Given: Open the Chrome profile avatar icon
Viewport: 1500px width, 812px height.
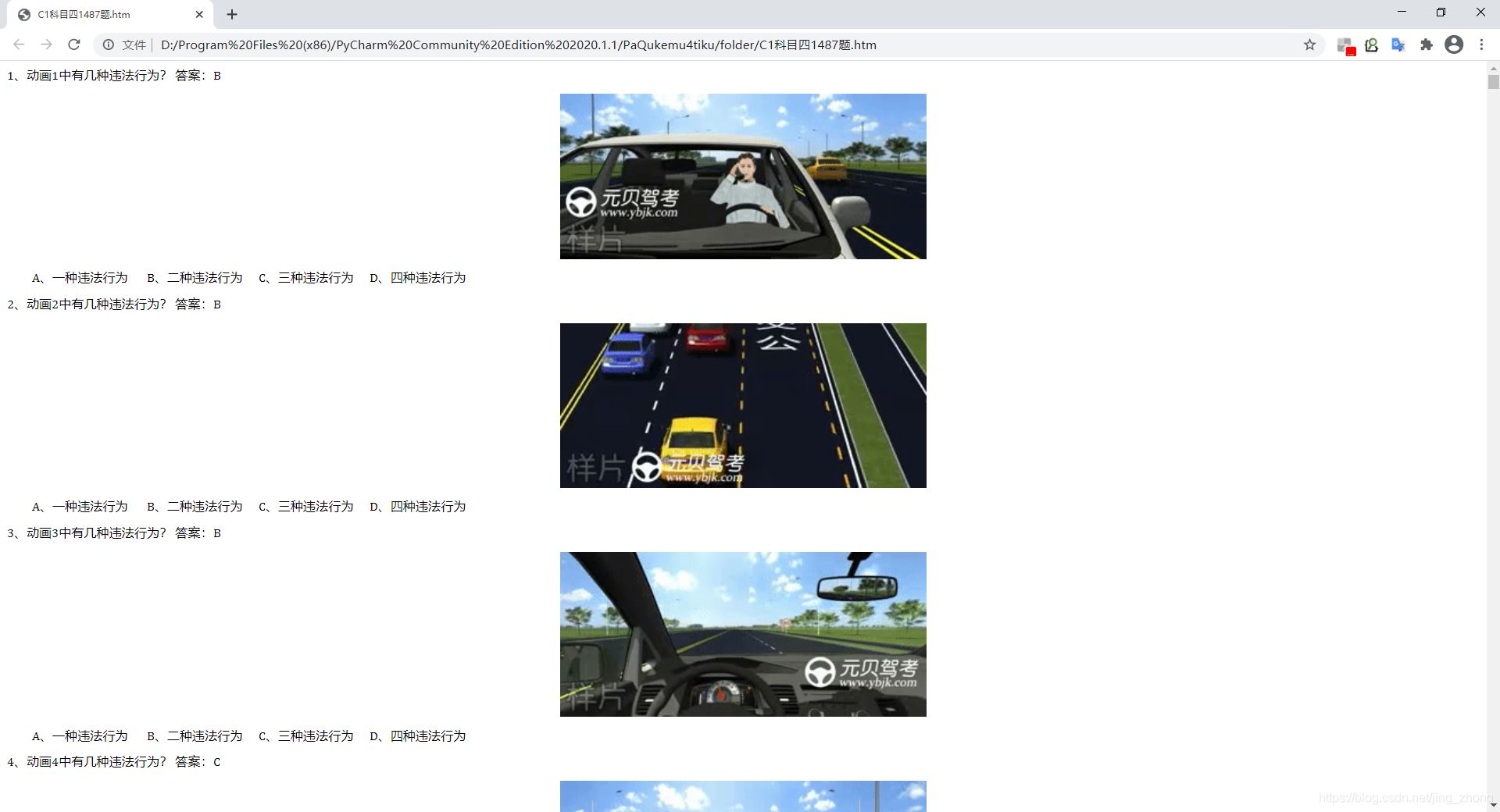Looking at the screenshot, I should [1454, 45].
